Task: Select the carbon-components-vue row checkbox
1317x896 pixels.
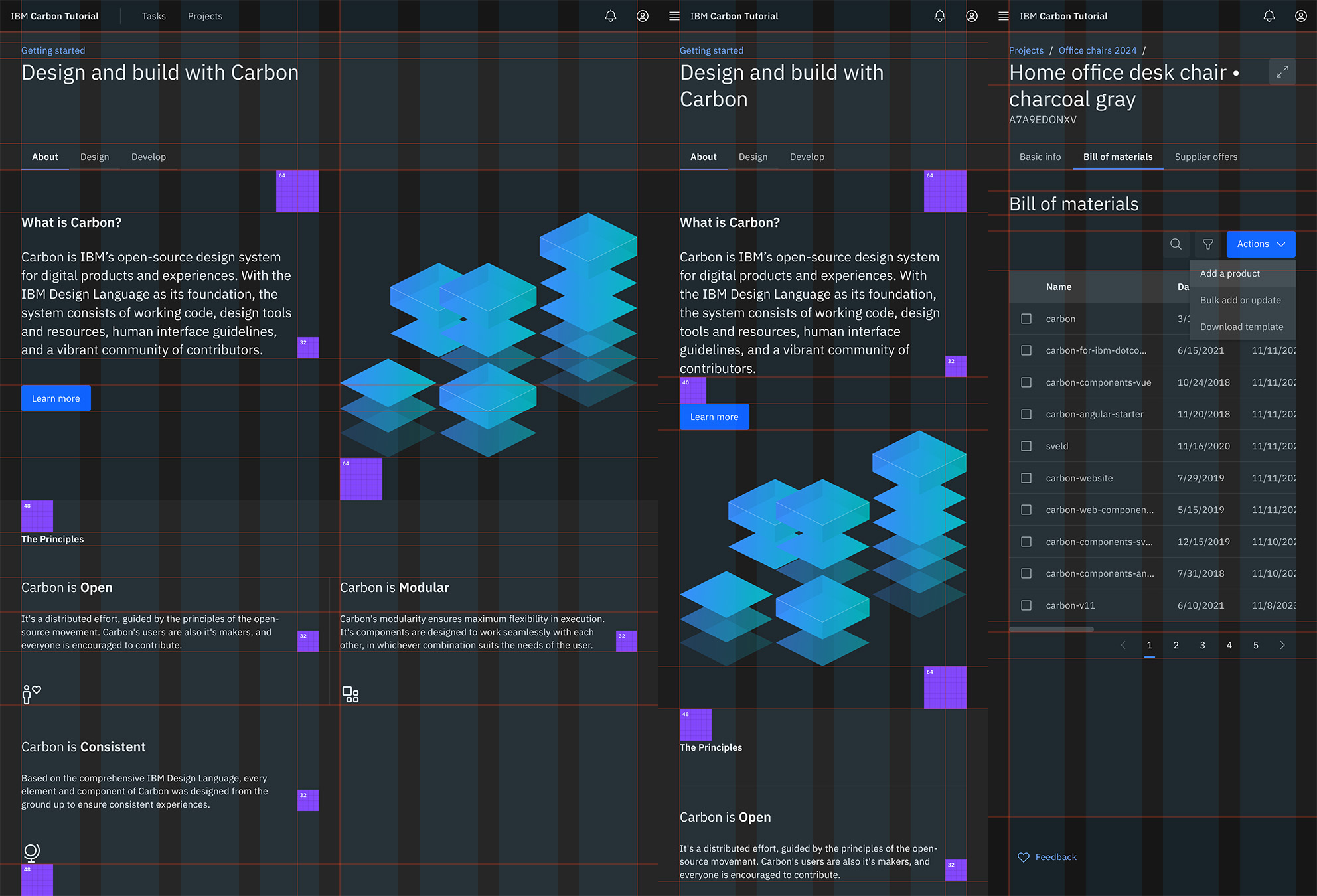Action: pos(1026,382)
